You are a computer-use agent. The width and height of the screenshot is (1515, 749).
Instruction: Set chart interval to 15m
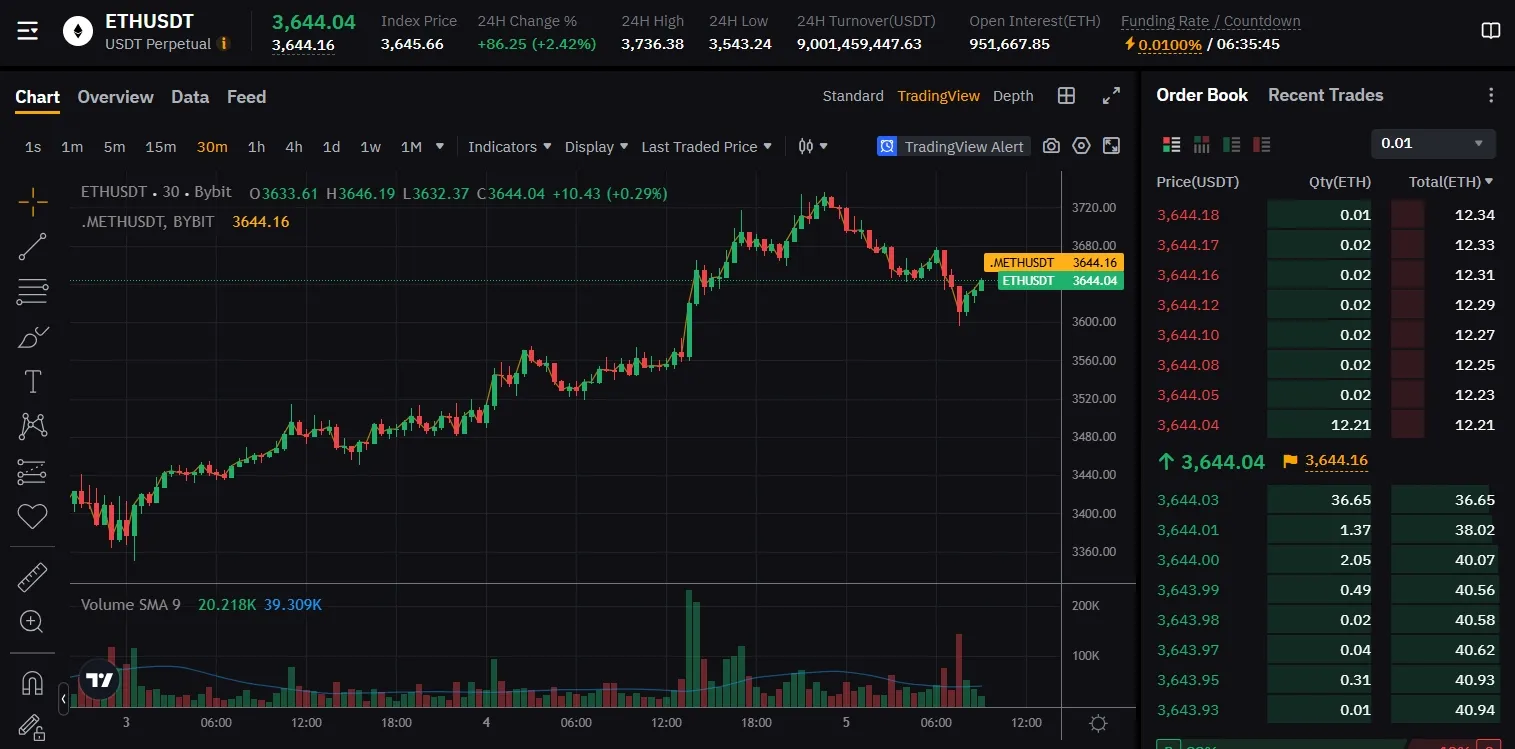[x=160, y=147]
